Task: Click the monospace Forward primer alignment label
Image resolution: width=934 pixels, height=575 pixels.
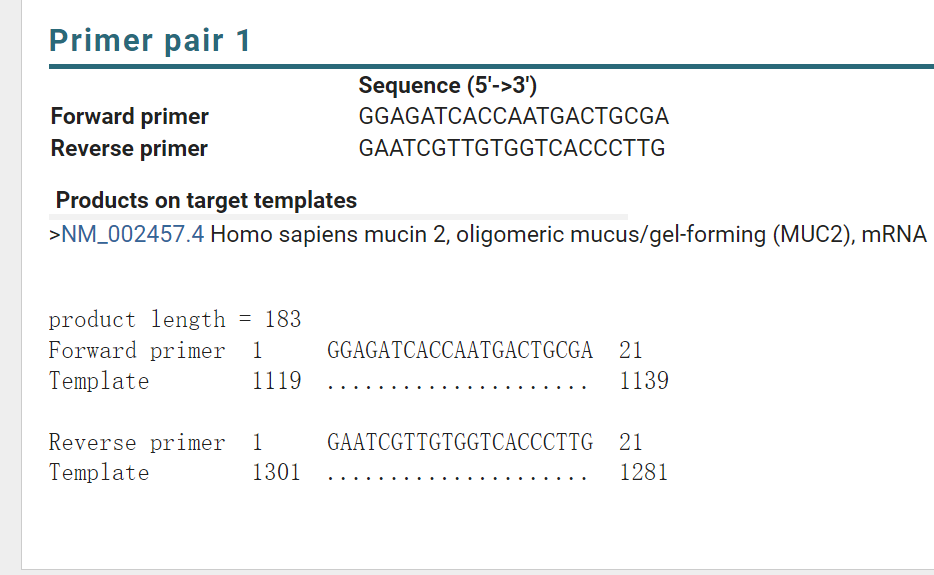Action: [x=137, y=351]
